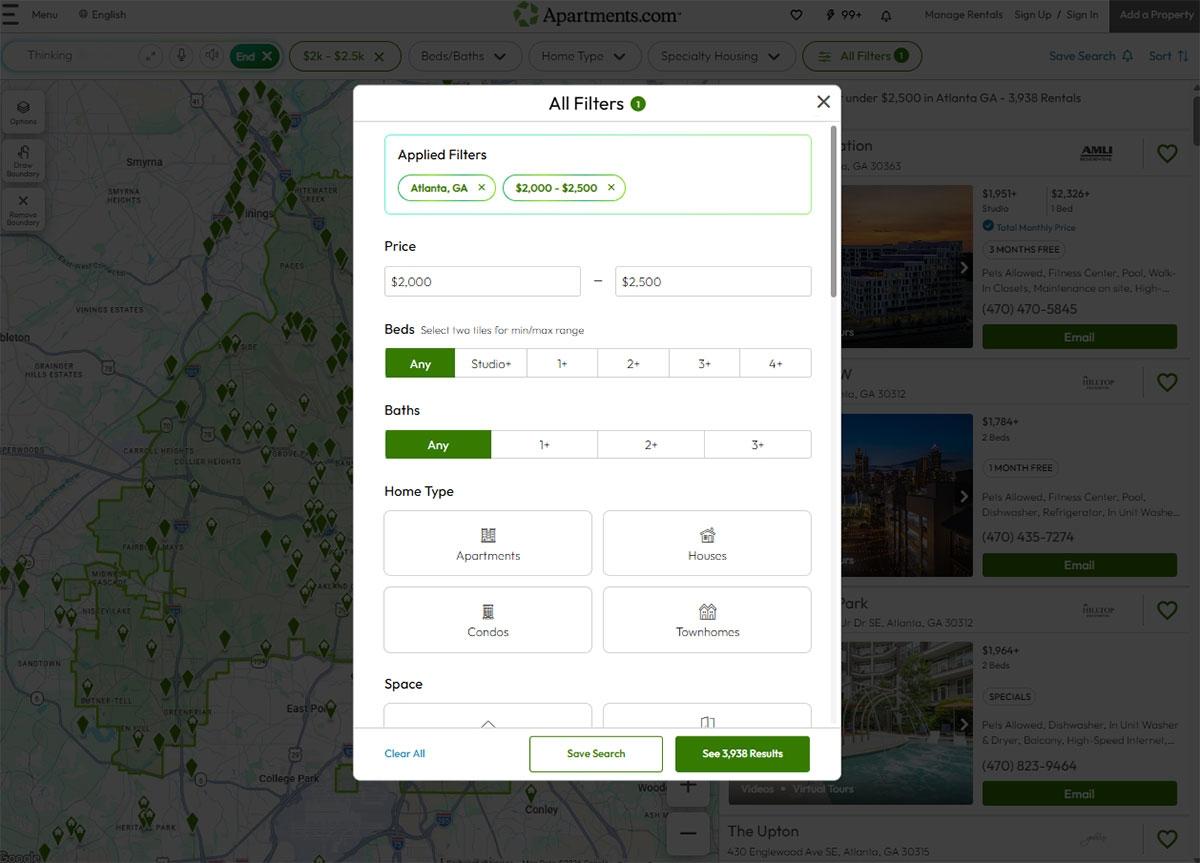Image resolution: width=1200 pixels, height=863 pixels.
Task: Favorite the $1,964+ listing heart icon
Action: click(x=1166, y=610)
